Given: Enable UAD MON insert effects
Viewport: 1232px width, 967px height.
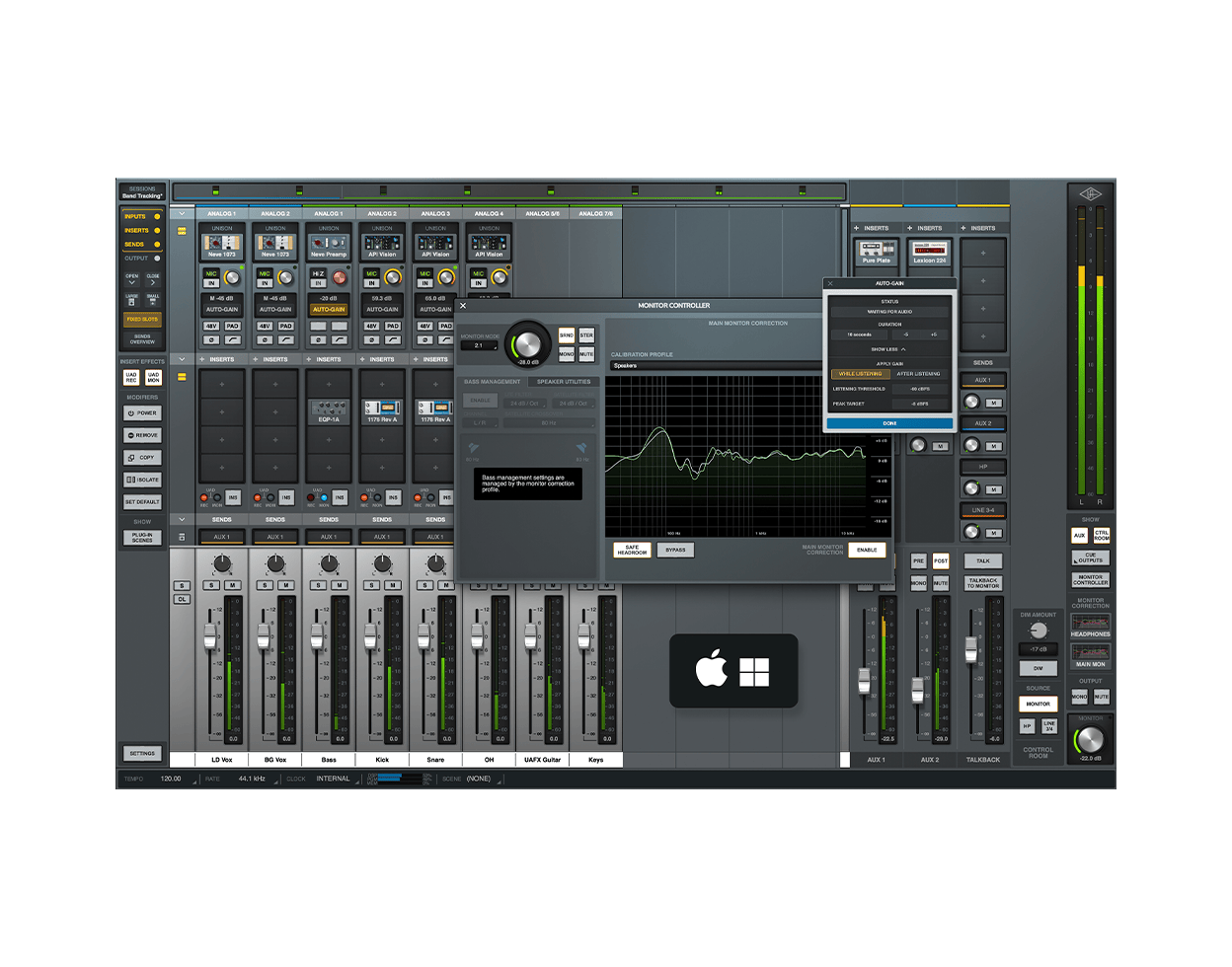Looking at the screenshot, I should click(x=153, y=378).
